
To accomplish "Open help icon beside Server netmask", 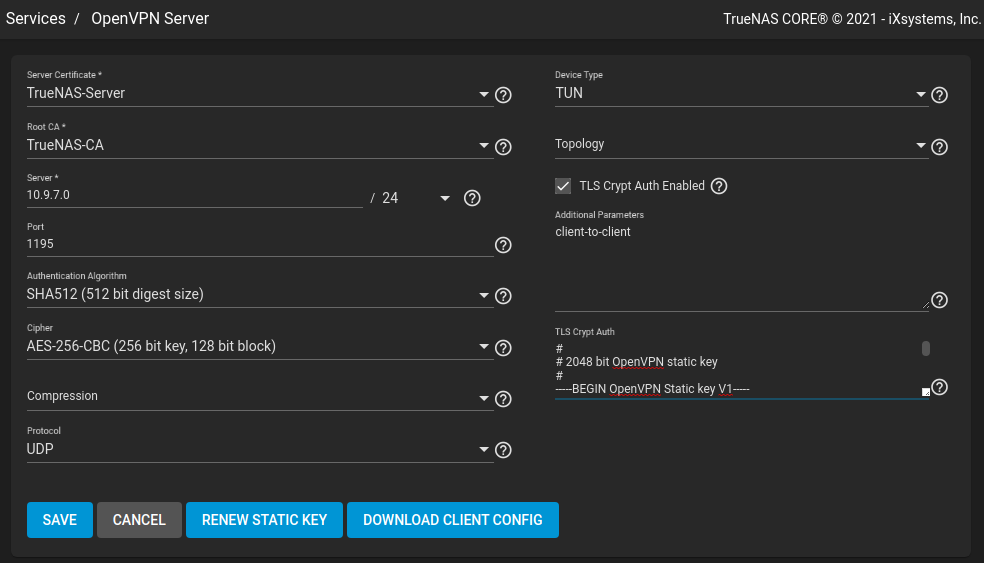I will pos(472,198).
